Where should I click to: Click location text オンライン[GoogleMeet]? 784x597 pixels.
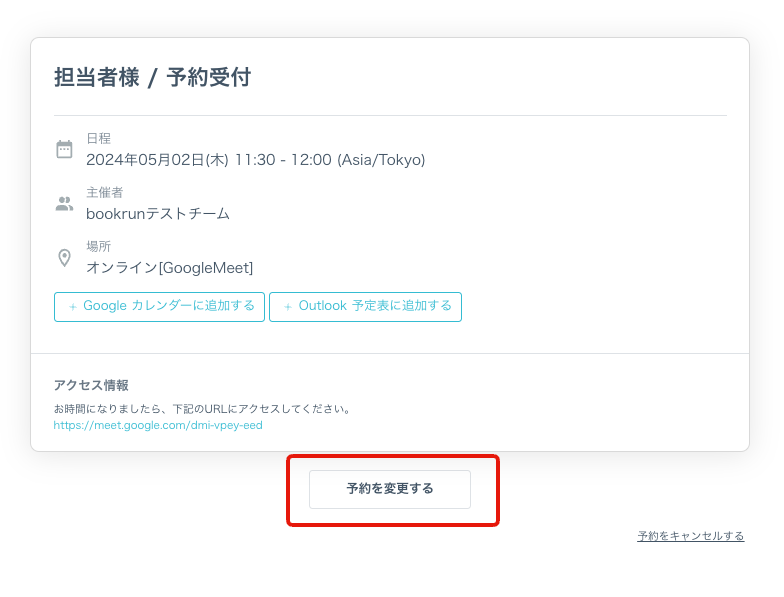[170, 268]
